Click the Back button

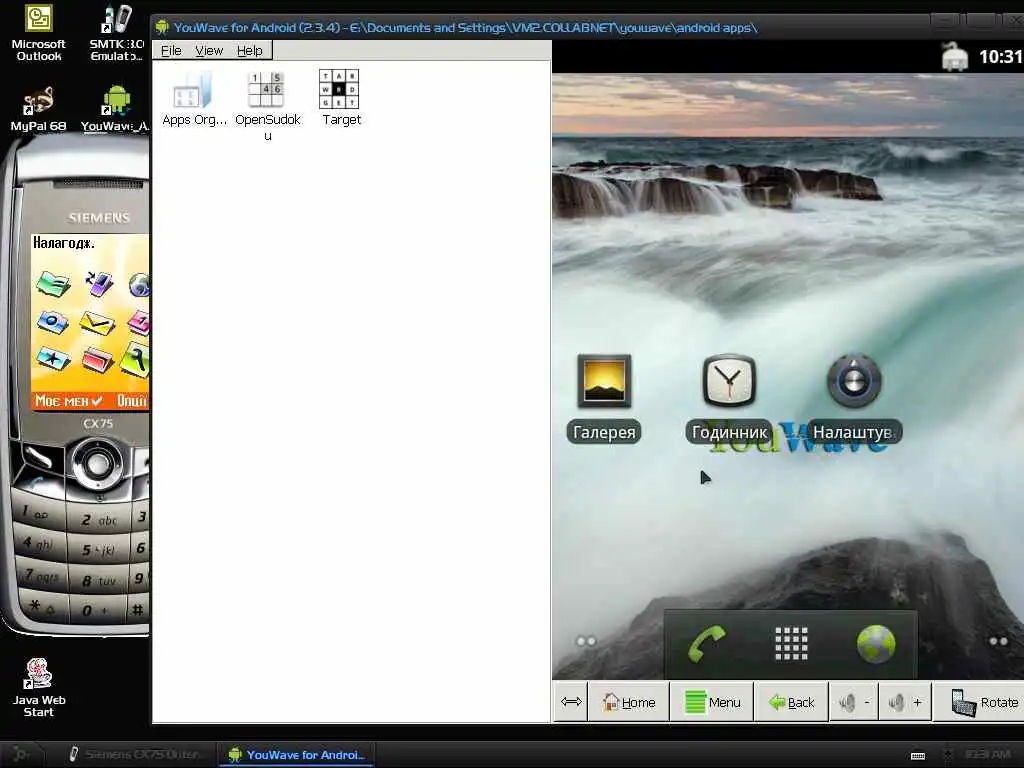792,702
